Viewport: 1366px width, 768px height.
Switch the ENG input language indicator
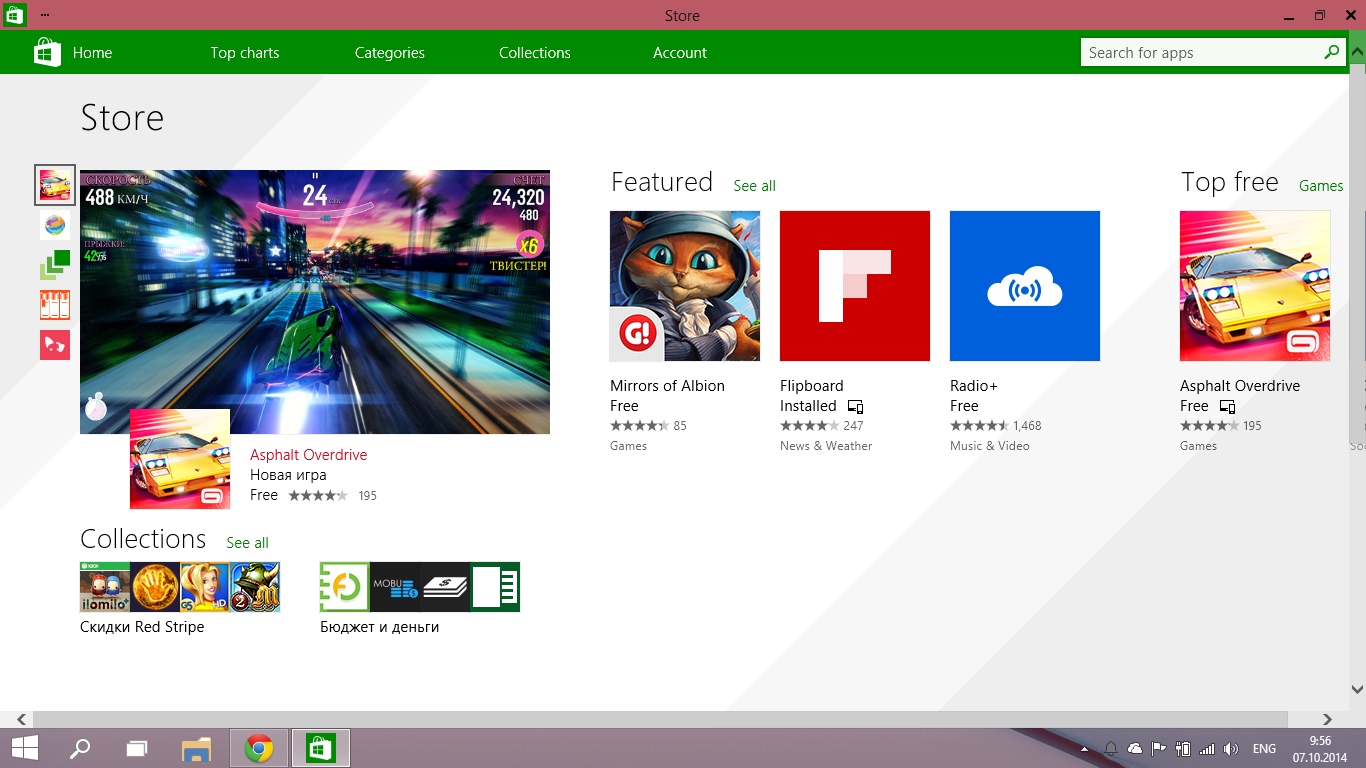click(x=1264, y=749)
